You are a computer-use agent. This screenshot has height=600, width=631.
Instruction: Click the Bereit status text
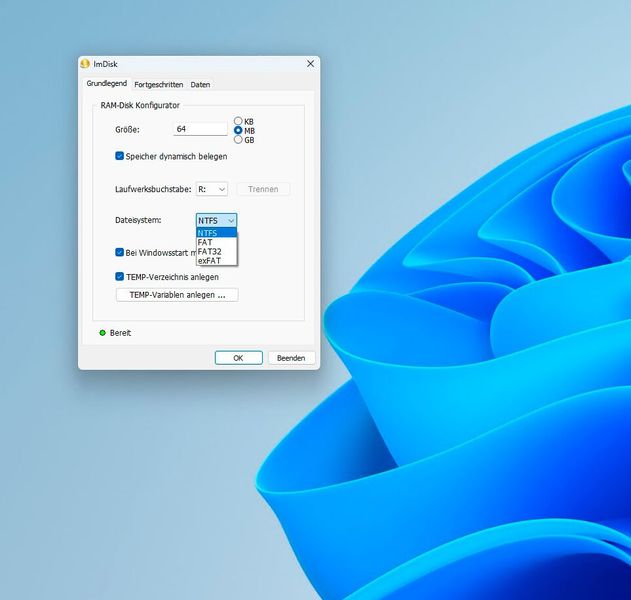tap(120, 333)
